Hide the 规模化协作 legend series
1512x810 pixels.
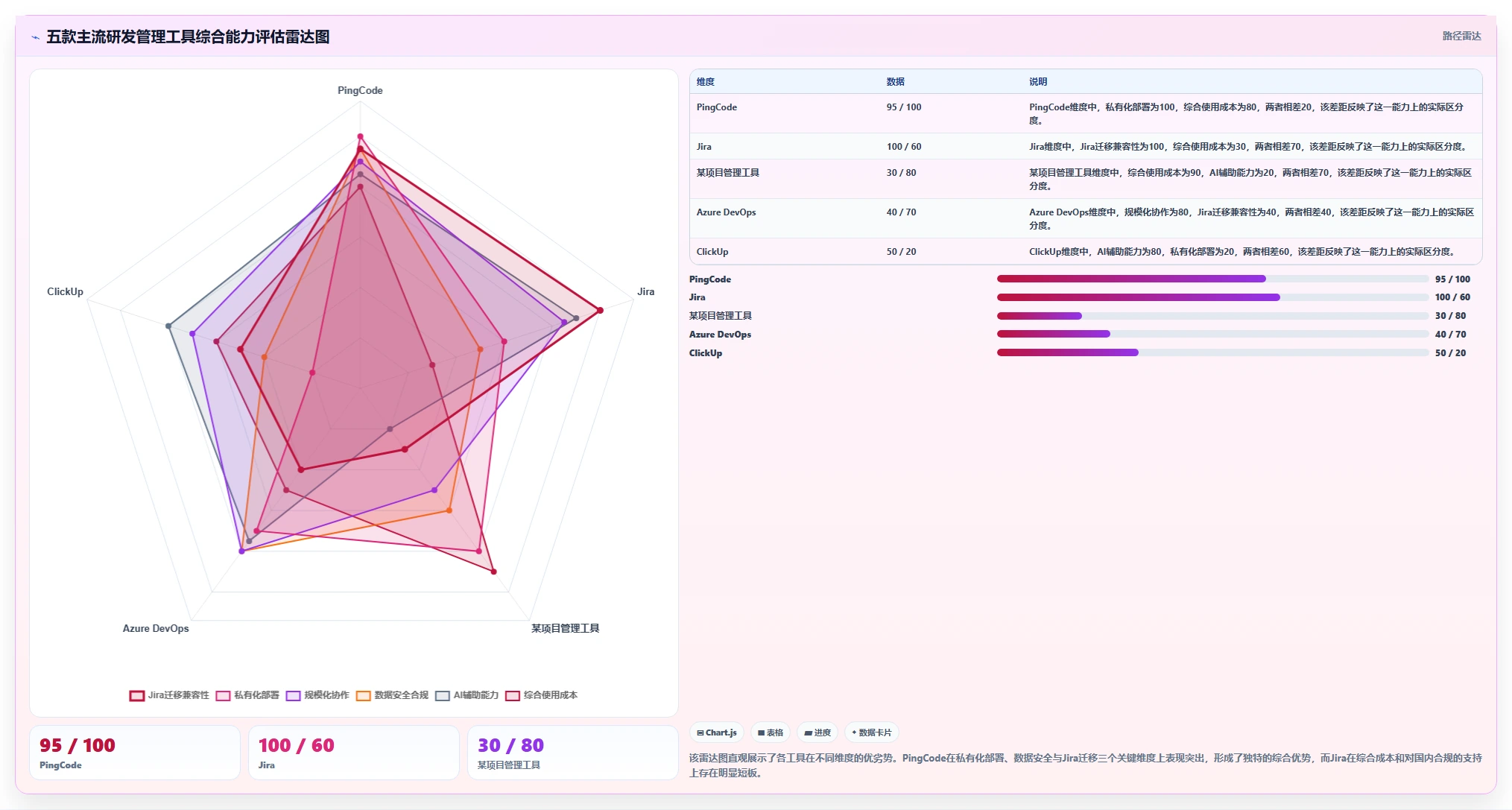click(317, 695)
